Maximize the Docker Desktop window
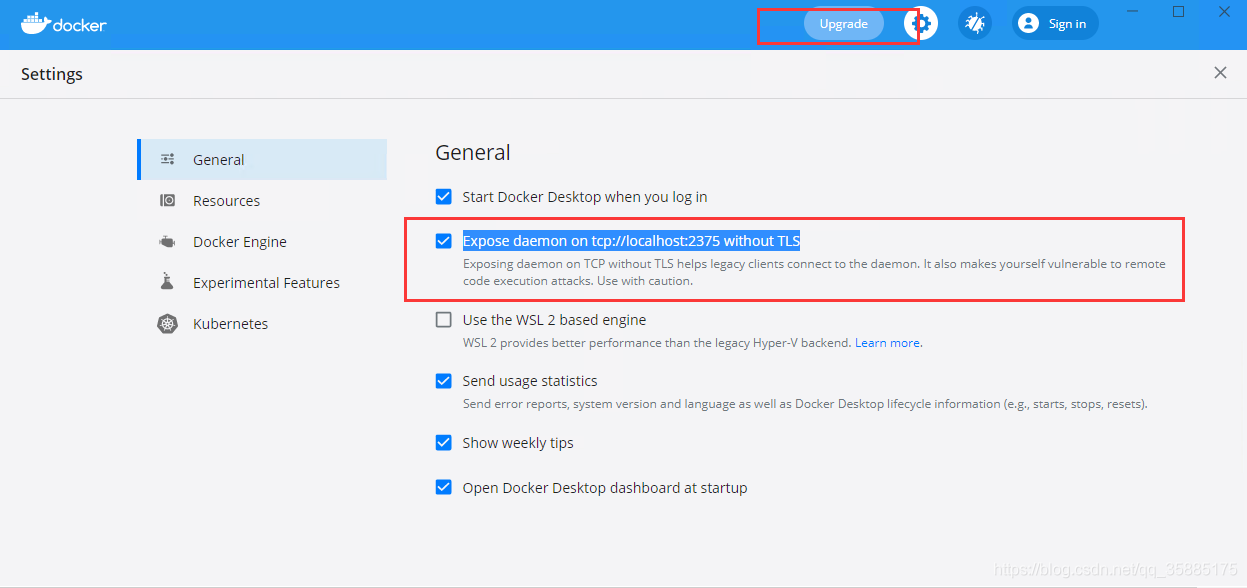1247x588 pixels. [1179, 12]
